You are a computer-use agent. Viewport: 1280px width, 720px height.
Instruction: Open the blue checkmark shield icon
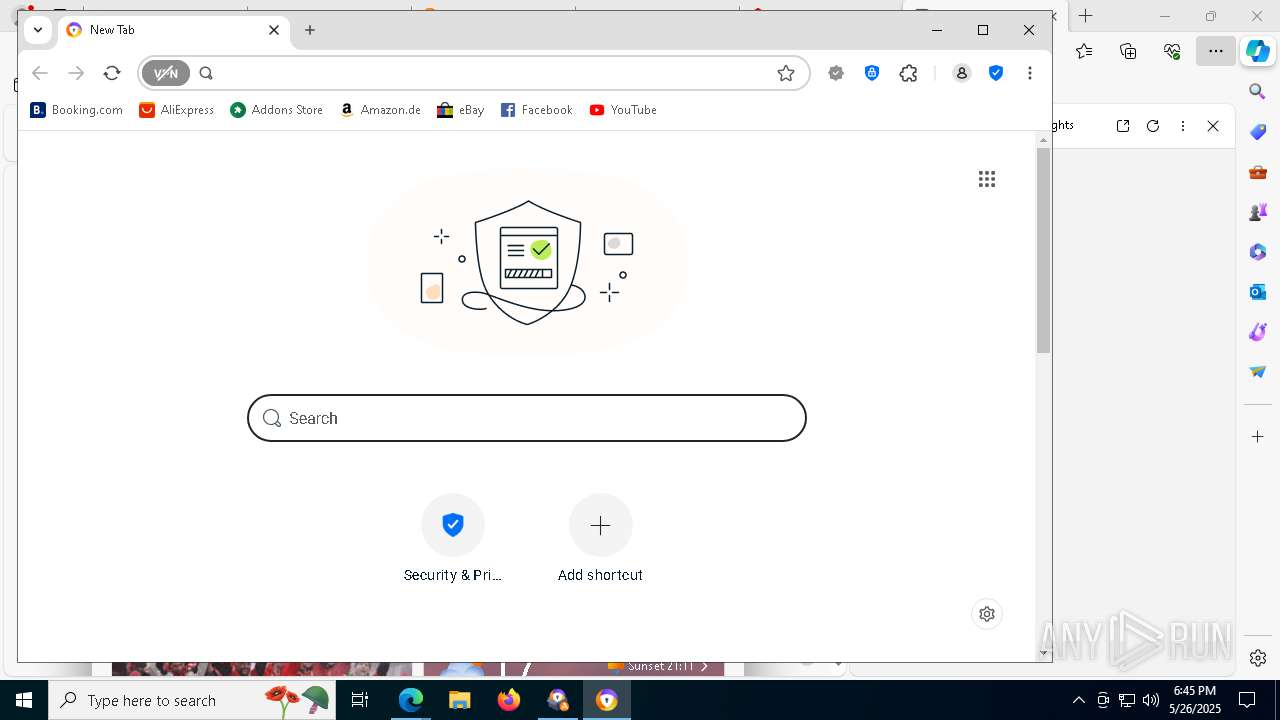coord(996,73)
